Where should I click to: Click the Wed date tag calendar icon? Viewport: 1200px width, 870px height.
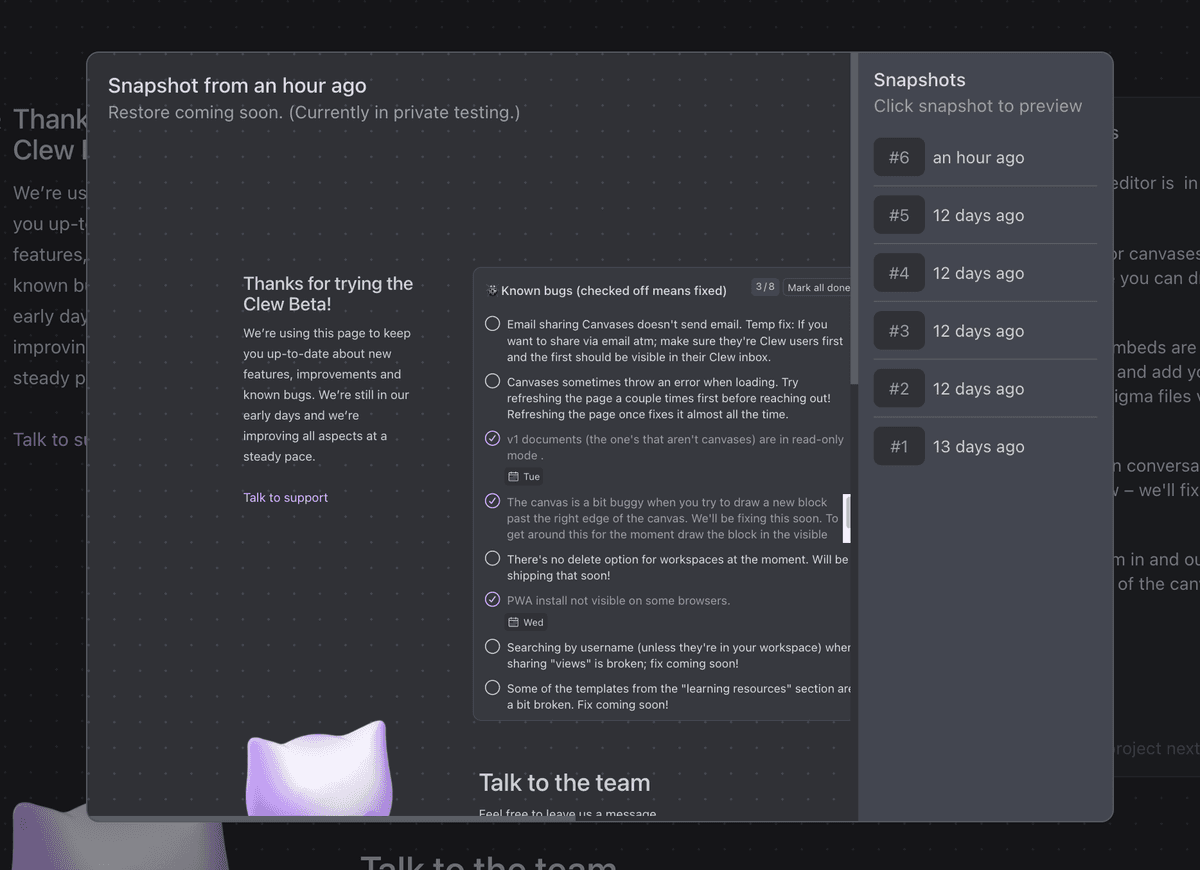click(x=514, y=622)
